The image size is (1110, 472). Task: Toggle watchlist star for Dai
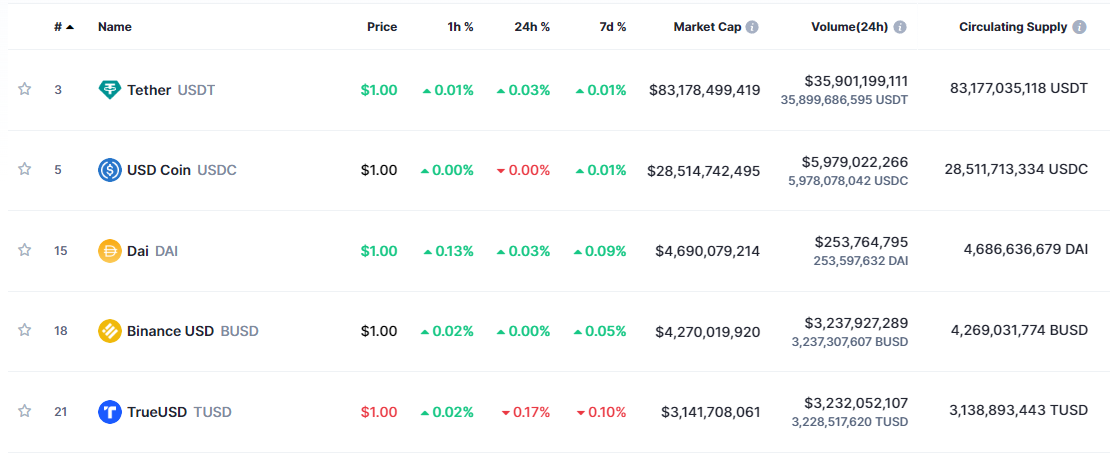(25, 250)
